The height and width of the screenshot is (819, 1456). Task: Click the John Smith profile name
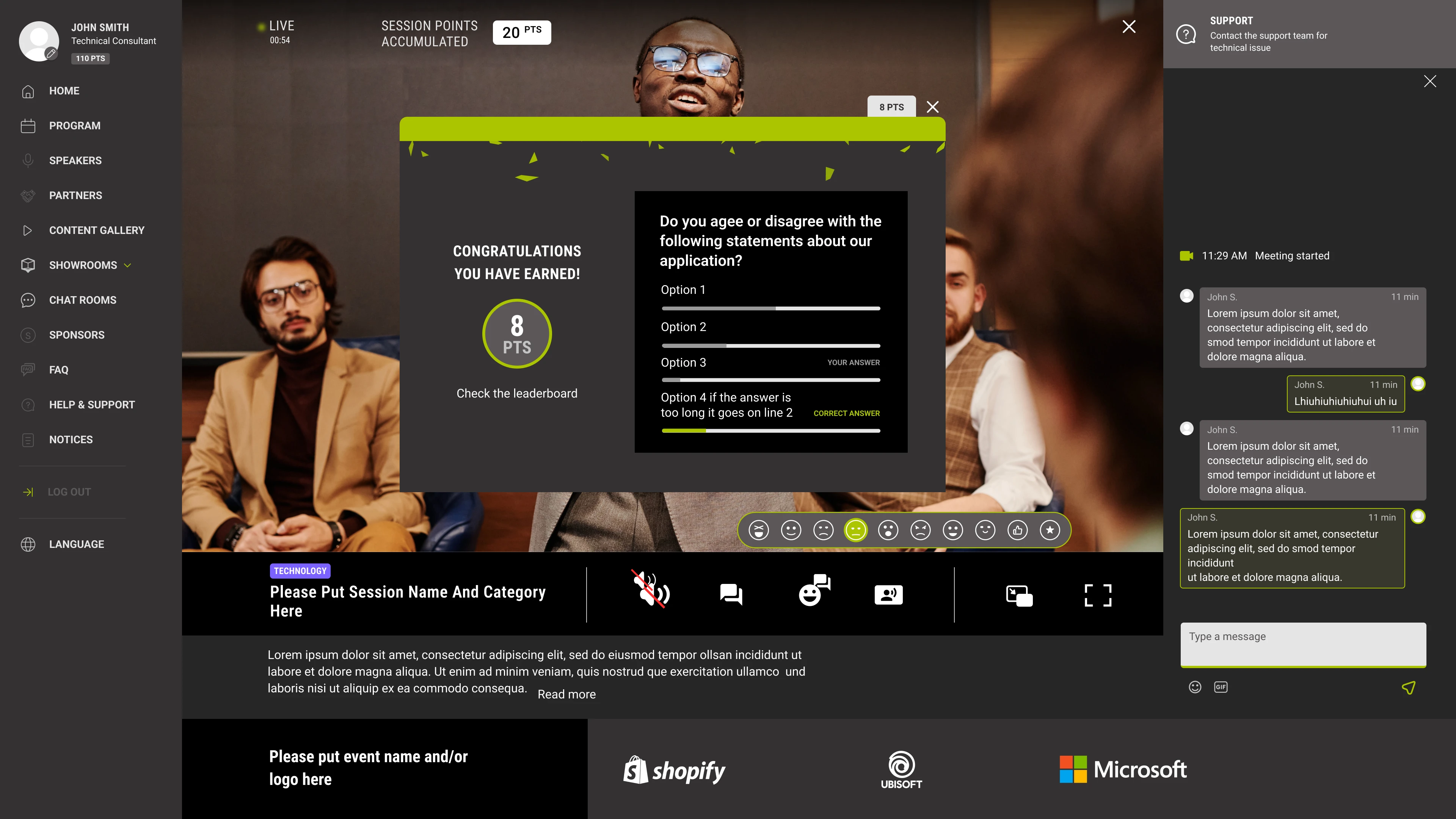(x=100, y=28)
